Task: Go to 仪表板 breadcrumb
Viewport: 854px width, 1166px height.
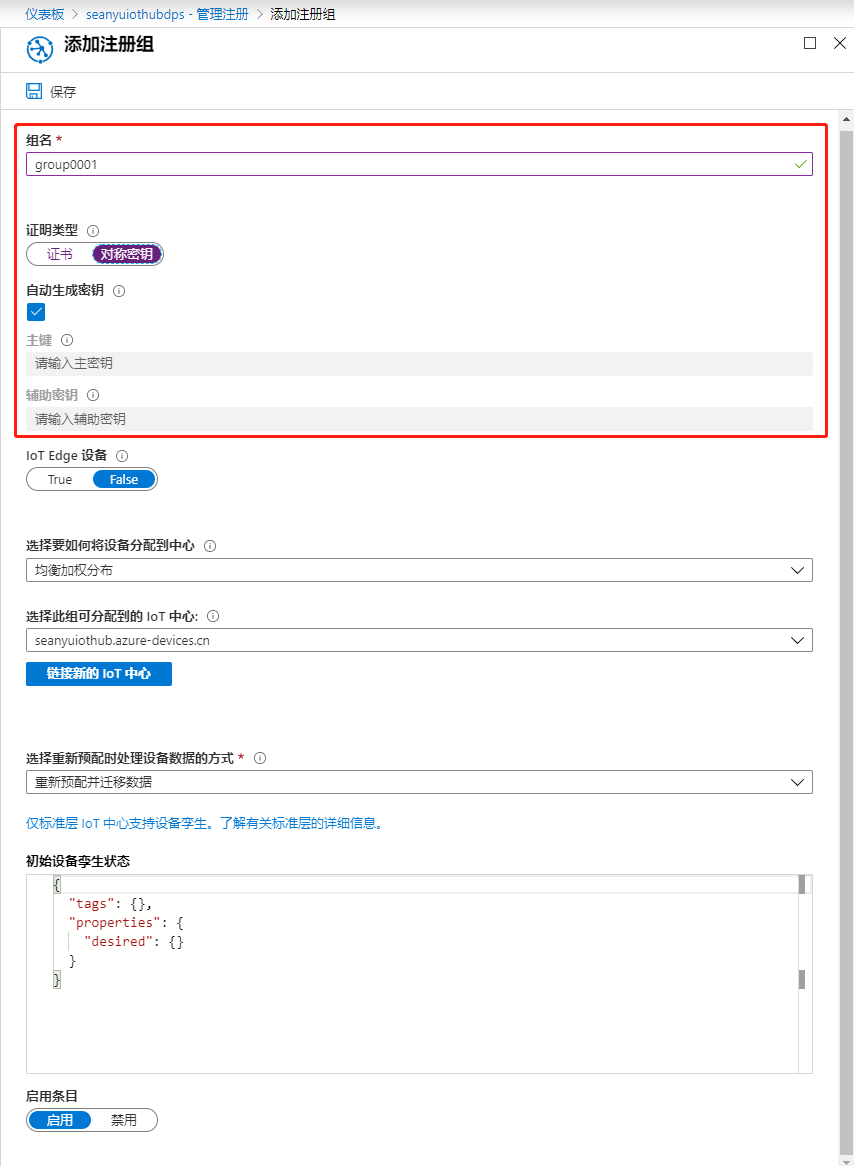Action: (x=45, y=14)
